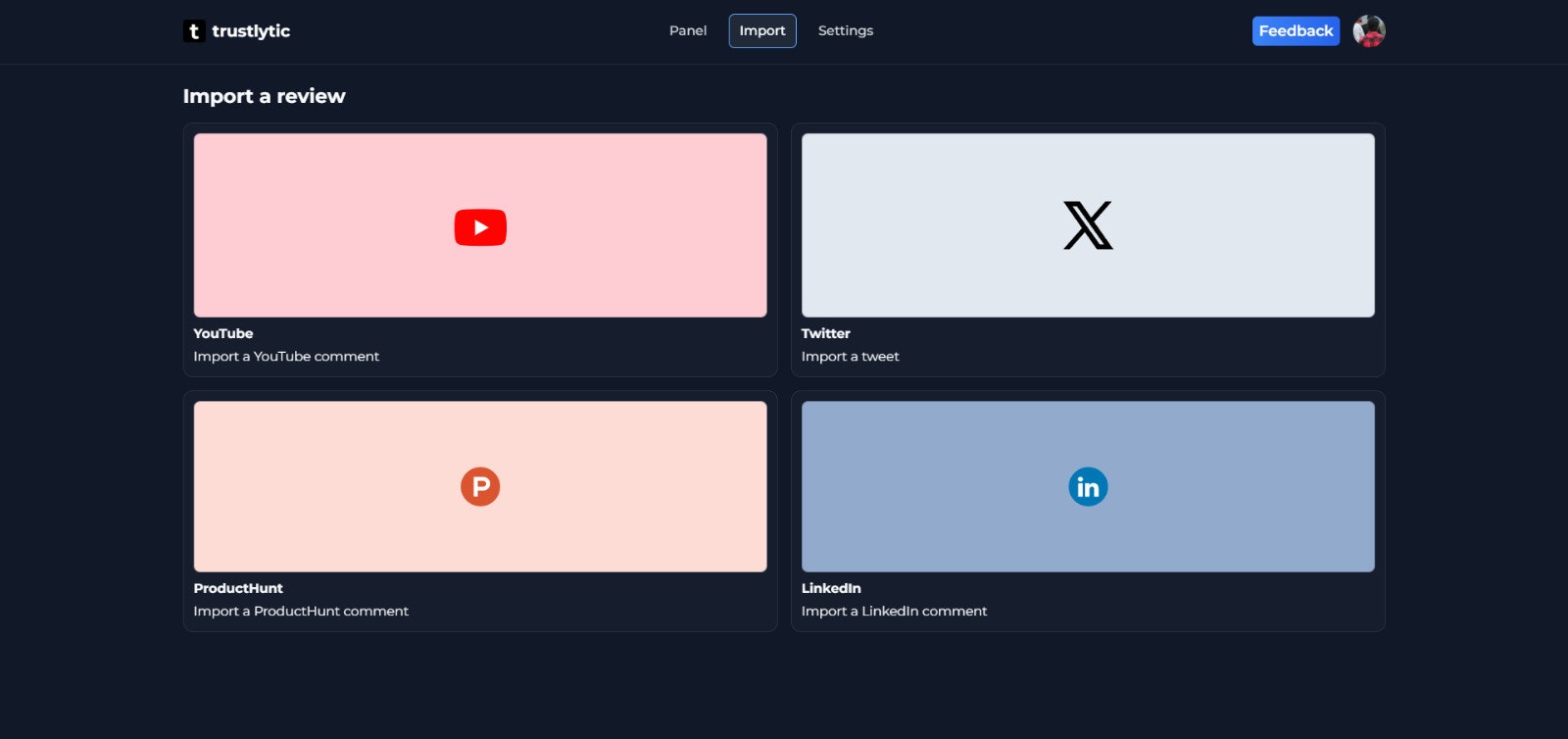The width and height of the screenshot is (1568, 739).
Task: Click the red YouTube play icon
Action: pyautogui.click(x=480, y=227)
